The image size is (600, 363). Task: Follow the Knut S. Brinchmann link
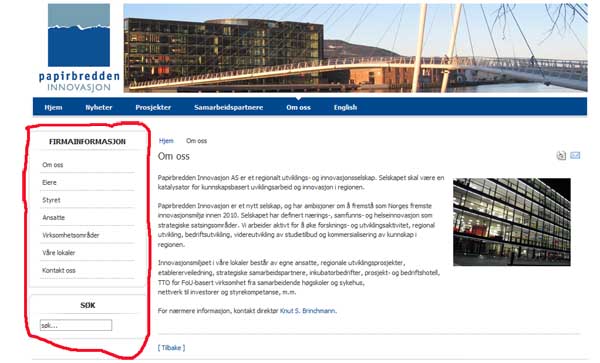pyautogui.click(x=308, y=311)
